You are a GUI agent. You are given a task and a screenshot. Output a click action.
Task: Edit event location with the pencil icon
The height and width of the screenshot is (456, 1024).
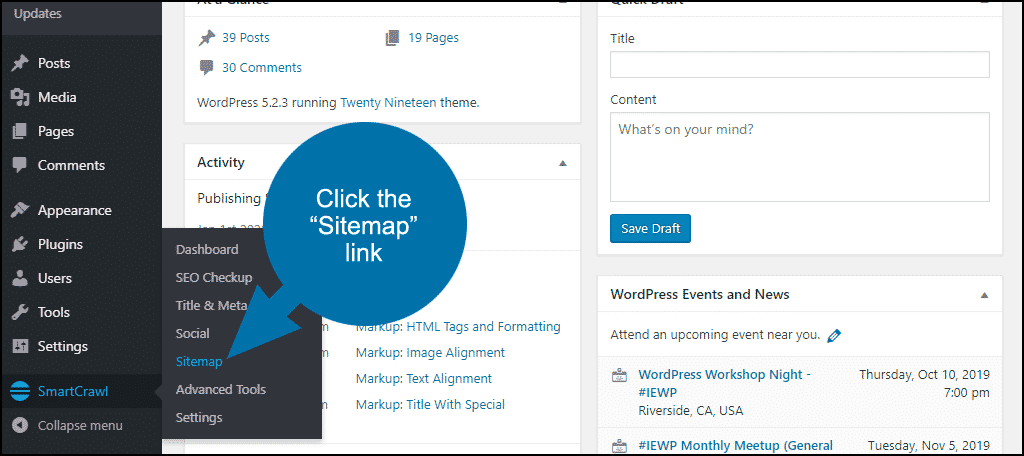pos(834,335)
